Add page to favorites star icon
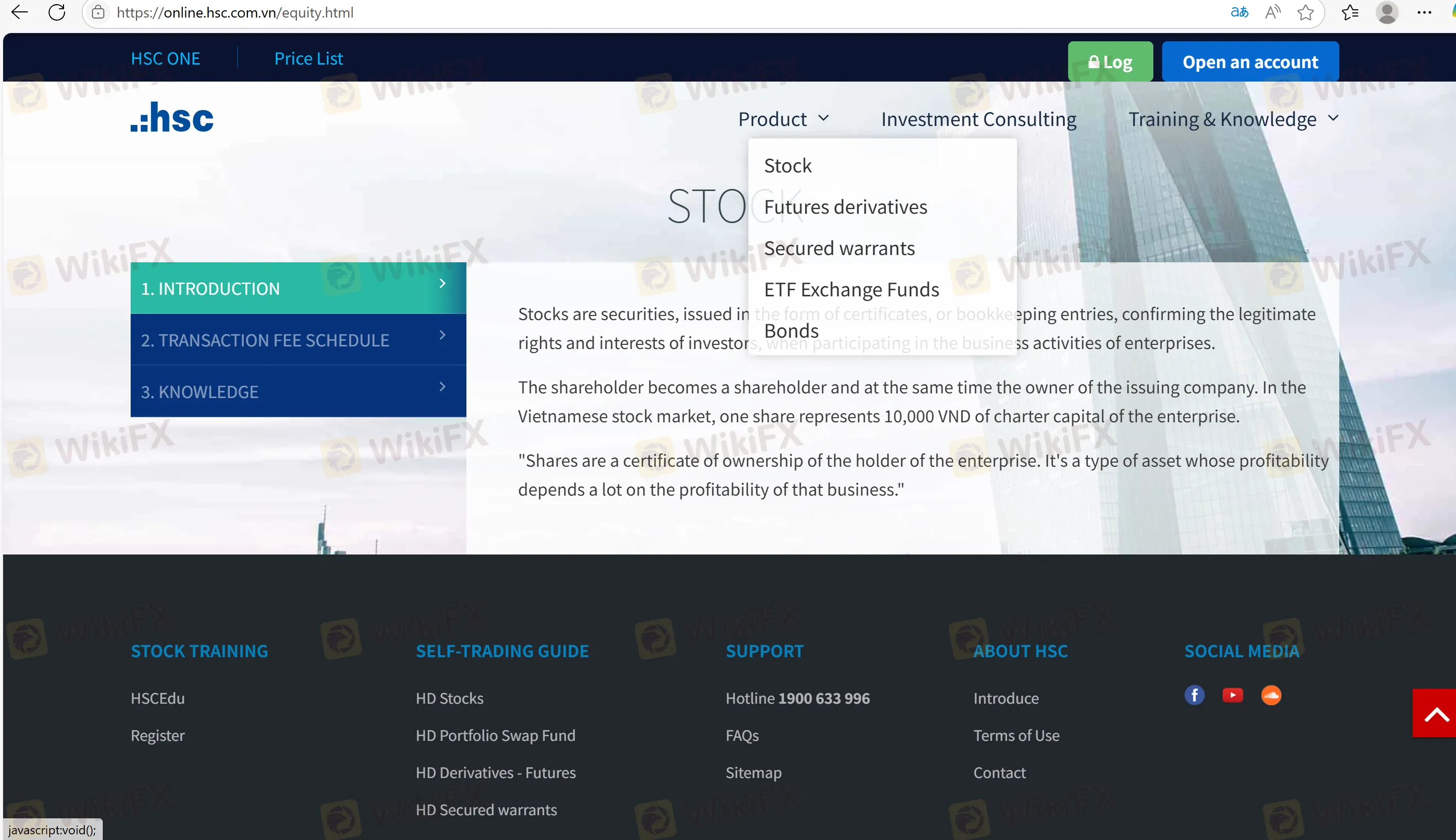This screenshot has width=1456, height=840. point(1305,12)
